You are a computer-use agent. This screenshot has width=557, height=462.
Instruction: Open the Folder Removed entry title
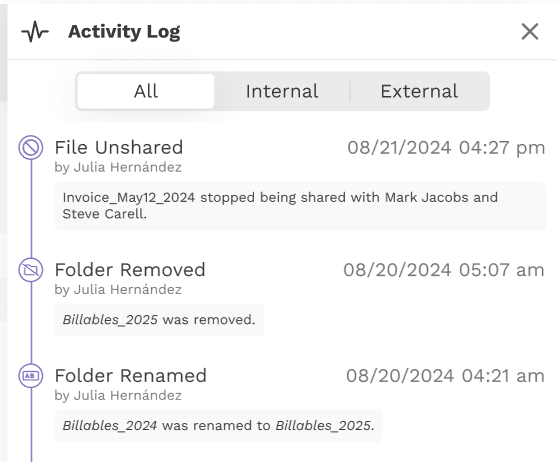click(x=130, y=270)
